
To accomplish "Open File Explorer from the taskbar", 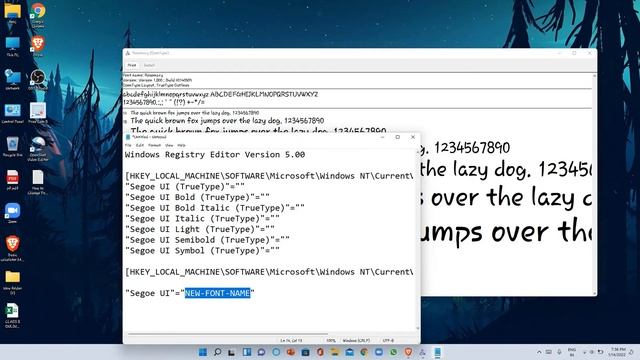I will (x=335, y=352).
